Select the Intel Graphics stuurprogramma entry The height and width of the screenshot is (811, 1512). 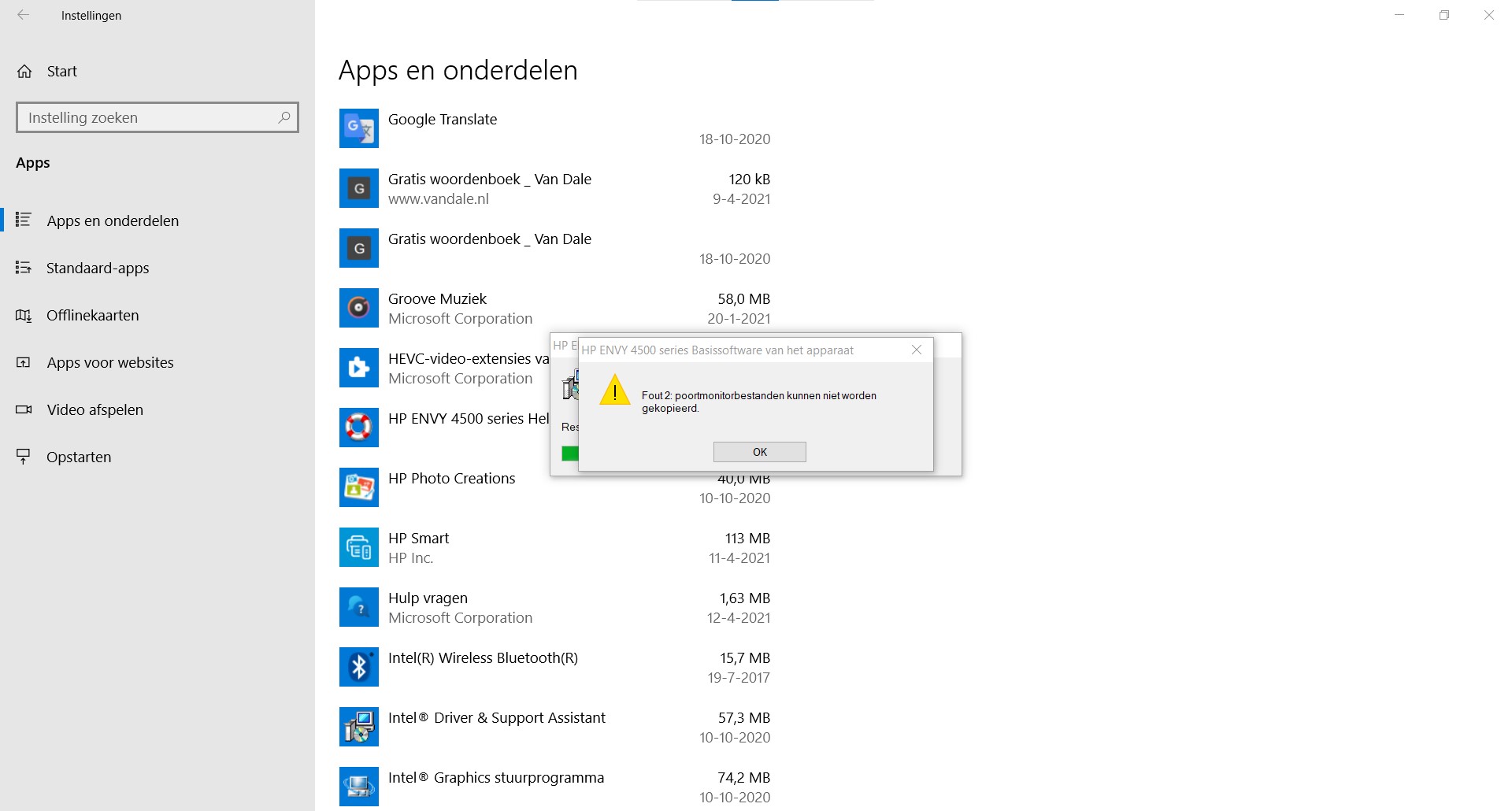pos(555,787)
